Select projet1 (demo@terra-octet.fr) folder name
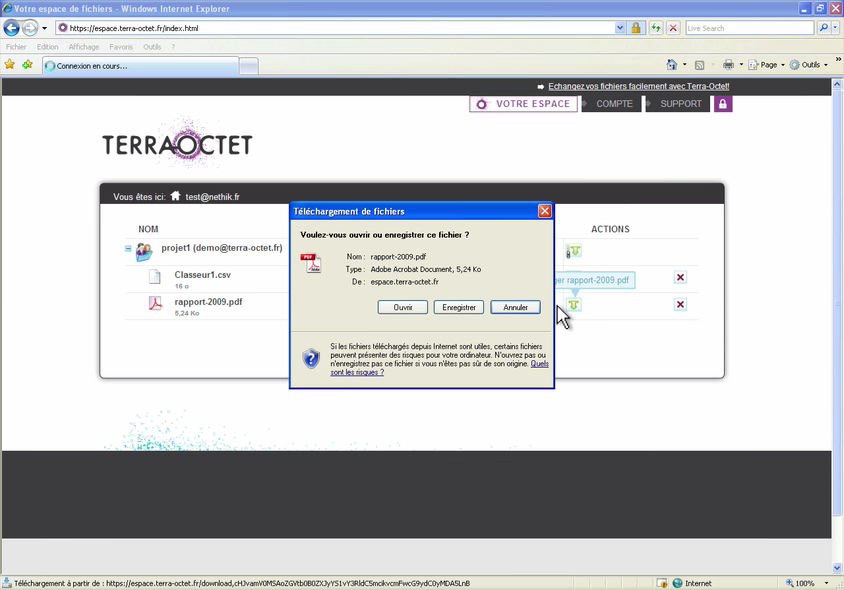This screenshot has width=844, height=590. [222, 248]
